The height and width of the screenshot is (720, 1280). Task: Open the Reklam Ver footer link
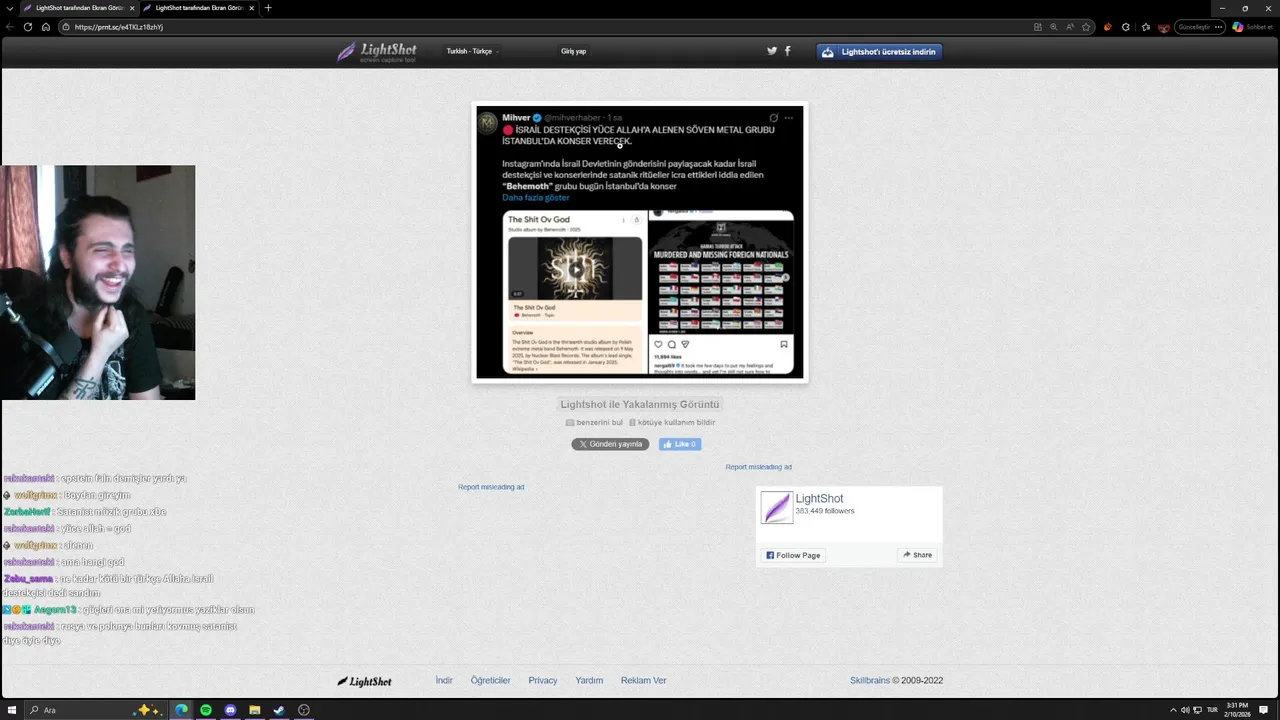(643, 680)
